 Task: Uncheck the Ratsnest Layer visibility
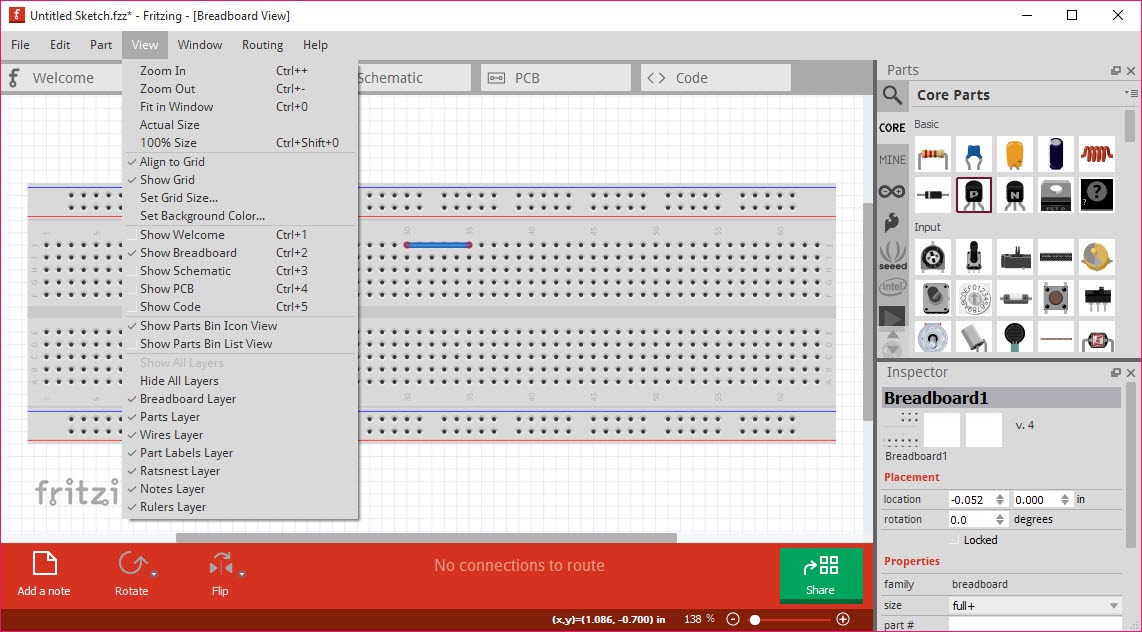pyautogui.click(x=180, y=471)
